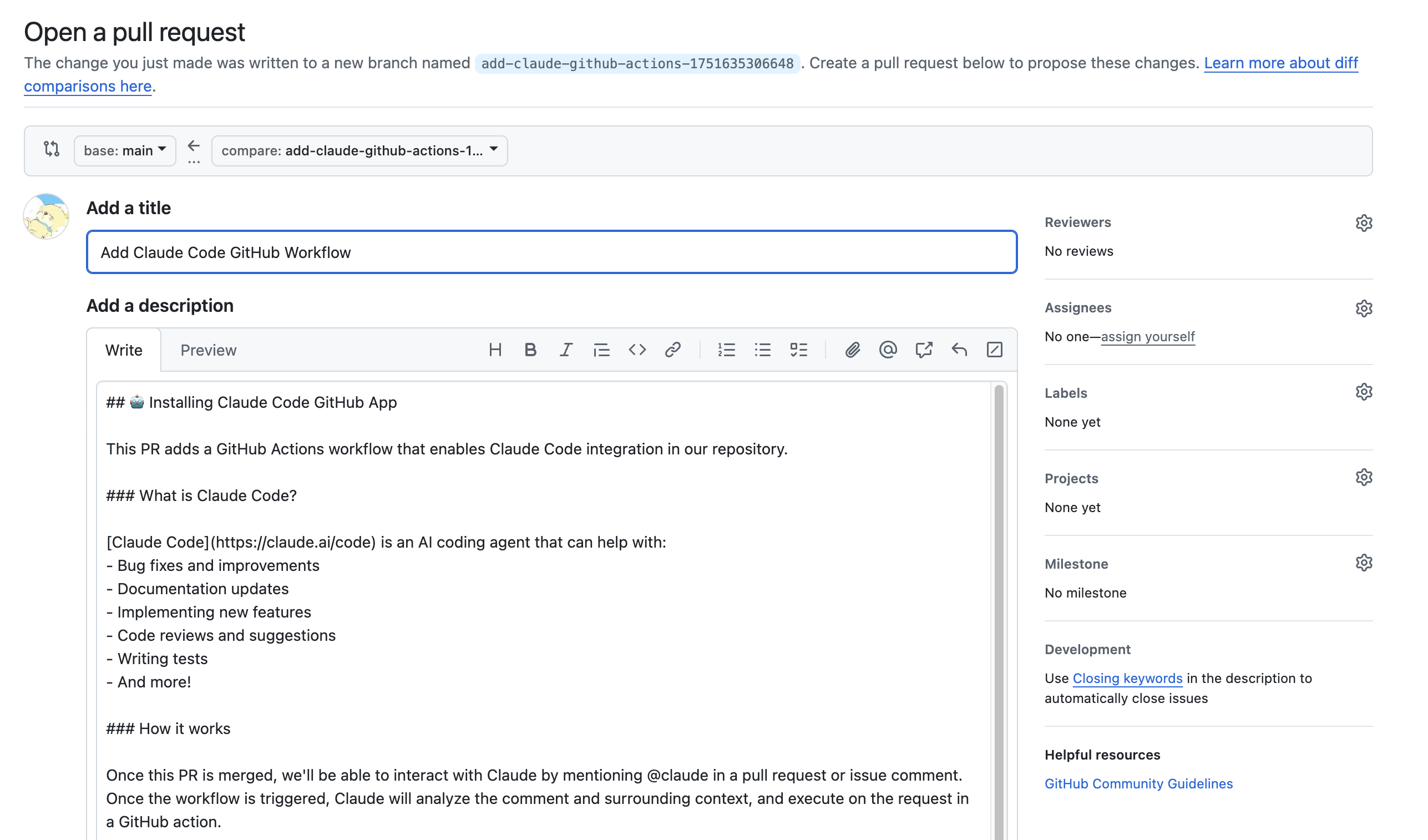Open GitHub Community Guidelines link

click(1138, 784)
